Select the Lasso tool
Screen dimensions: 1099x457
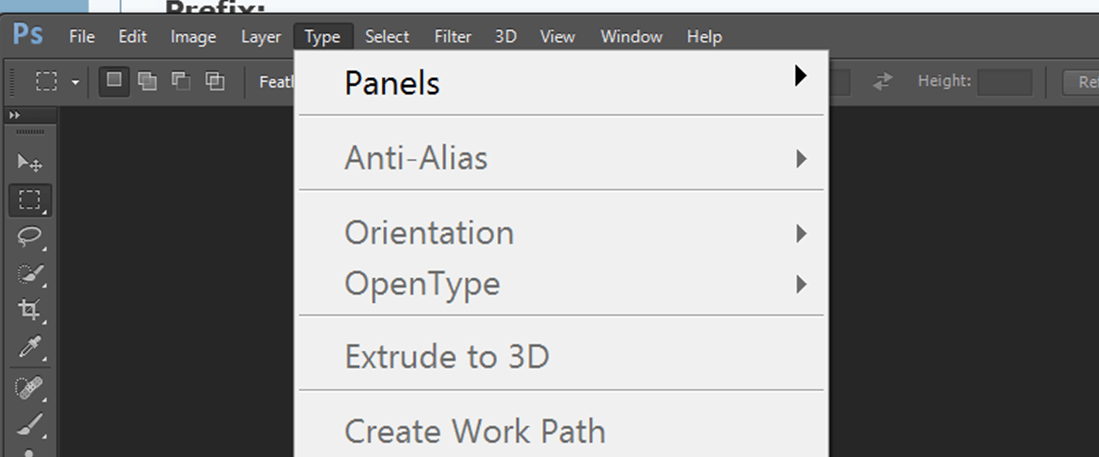[x=30, y=236]
